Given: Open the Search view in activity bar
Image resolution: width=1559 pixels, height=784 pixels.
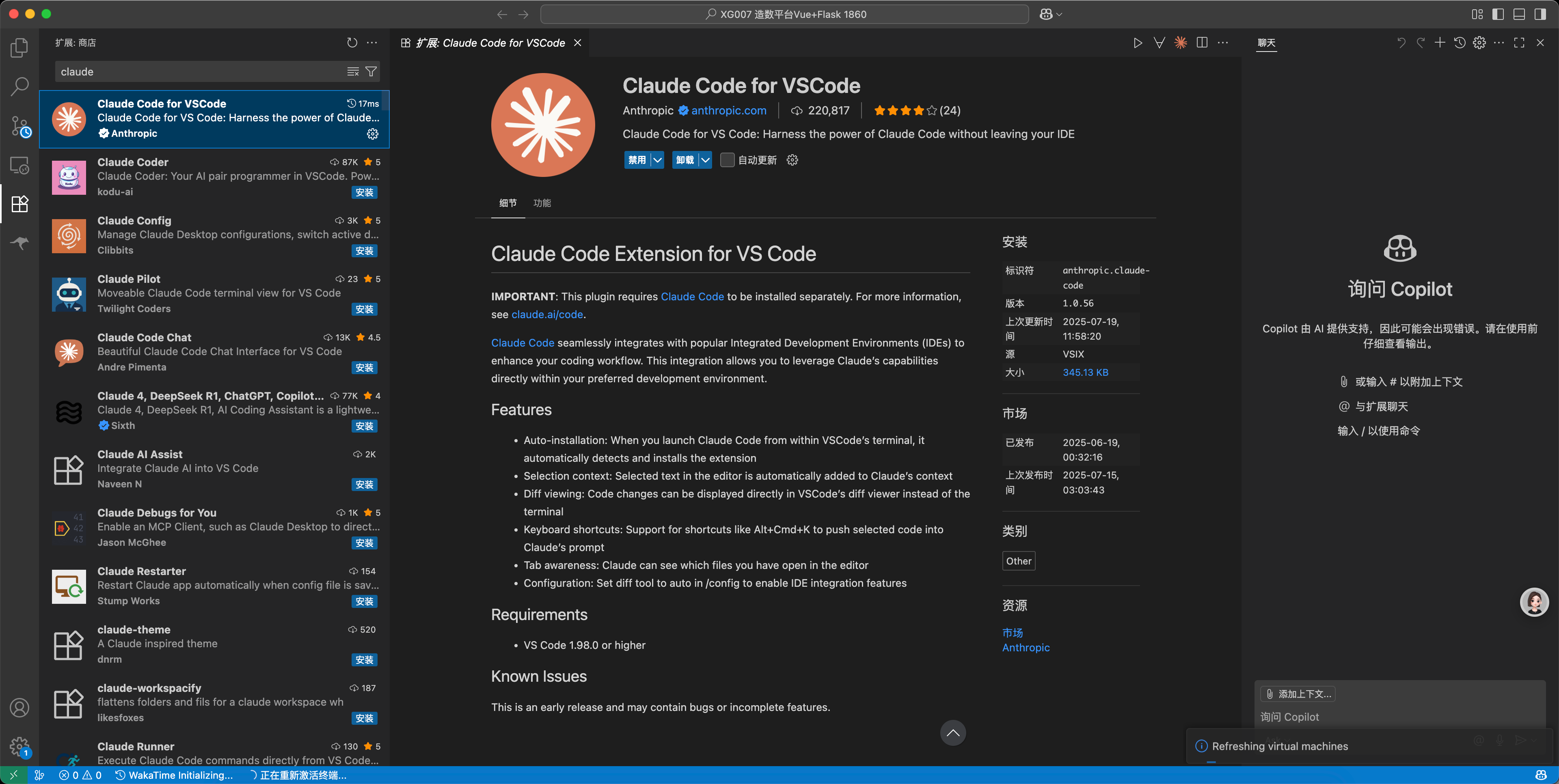Looking at the screenshot, I should coord(19,86).
